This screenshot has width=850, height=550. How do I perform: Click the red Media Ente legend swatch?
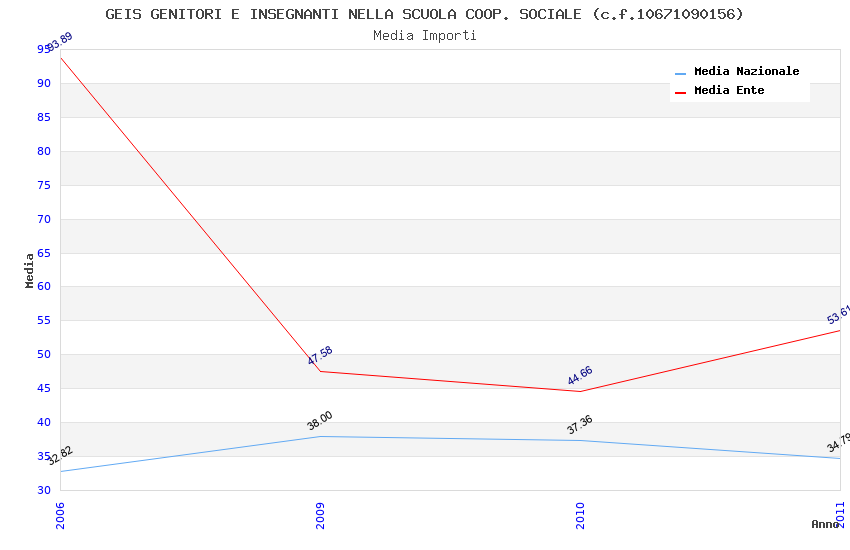[680, 93]
